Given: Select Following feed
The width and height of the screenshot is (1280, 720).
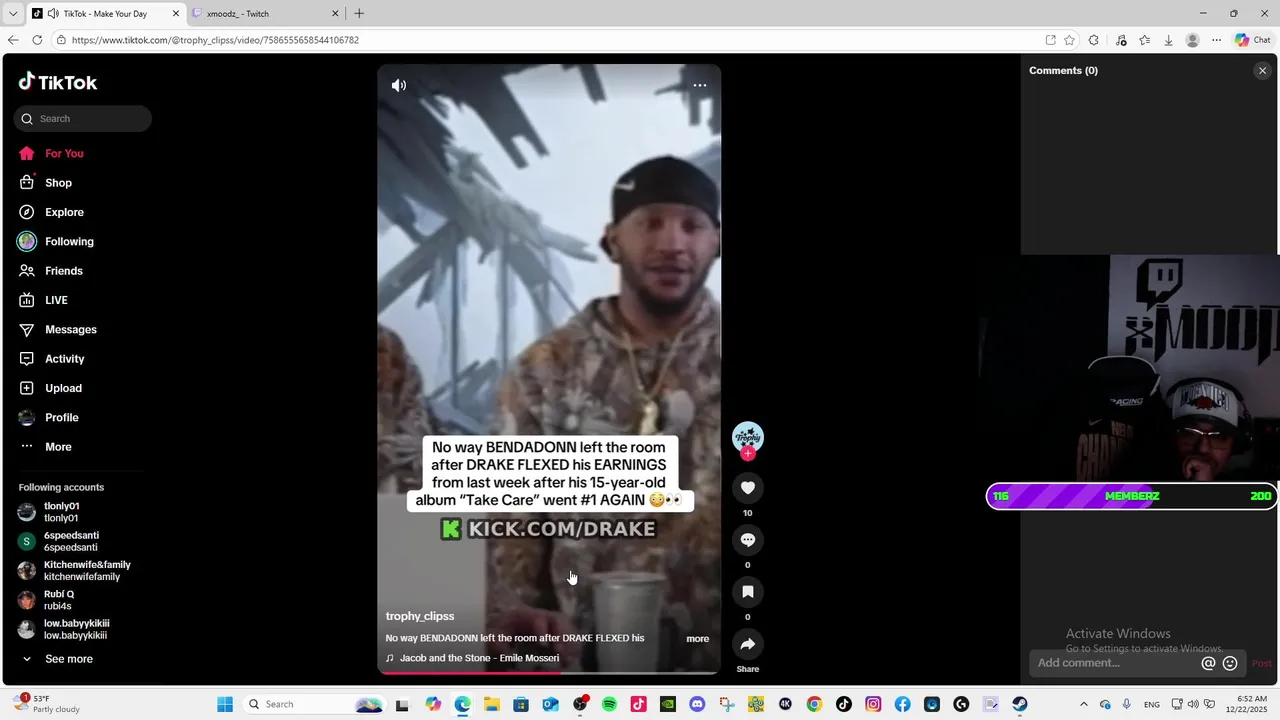Looking at the screenshot, I should pos(56,242).
